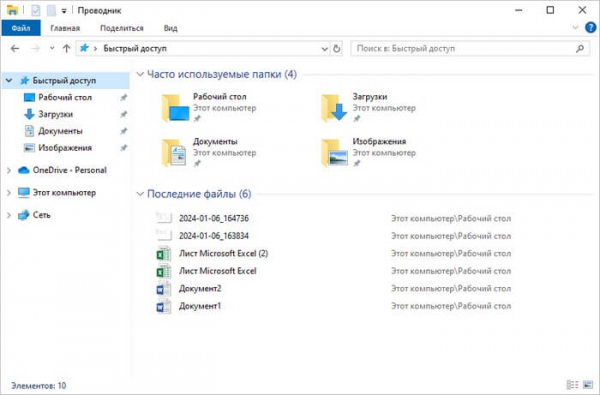600x395 pixels.
Task: Open the address bar history dropdown
Action: point(324,49)
